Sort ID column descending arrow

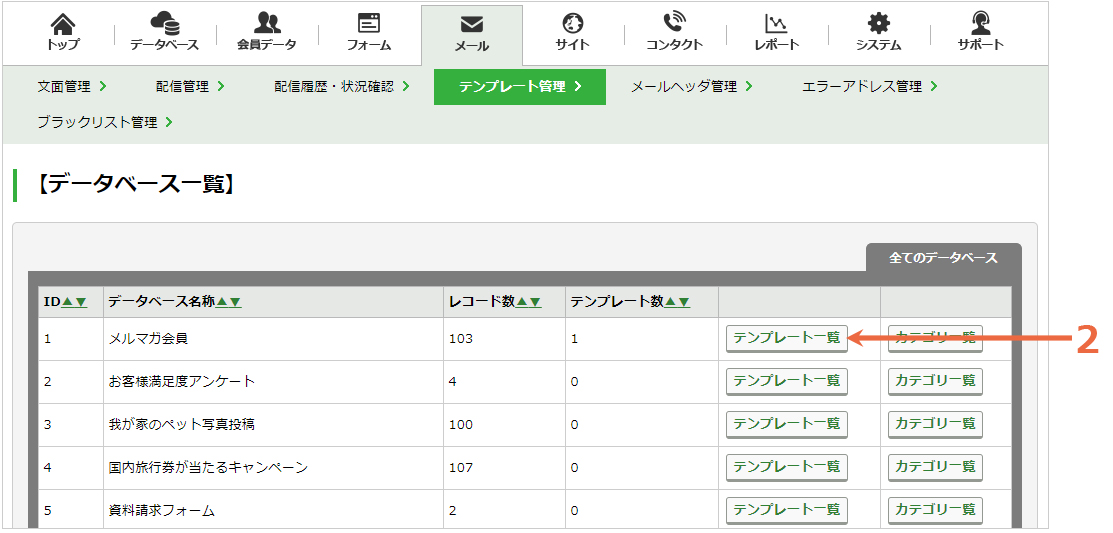(x=81, y=302)
